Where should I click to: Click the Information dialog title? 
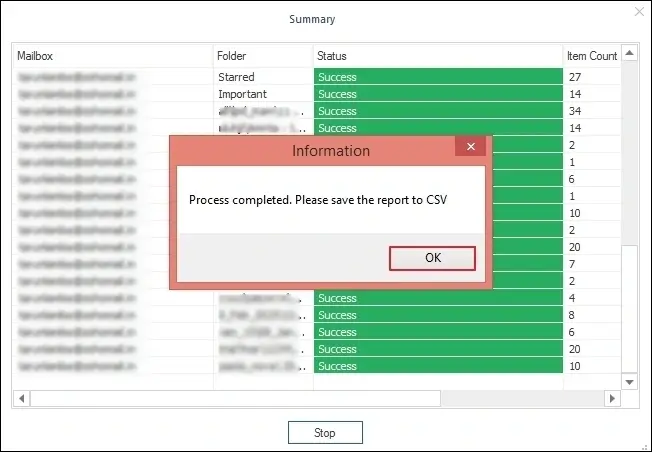tap(331, 151)
